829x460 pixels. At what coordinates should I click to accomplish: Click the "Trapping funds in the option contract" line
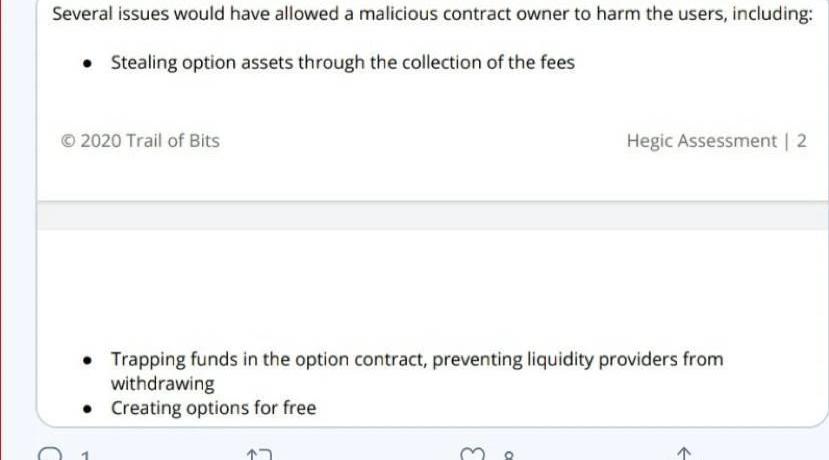417,360
